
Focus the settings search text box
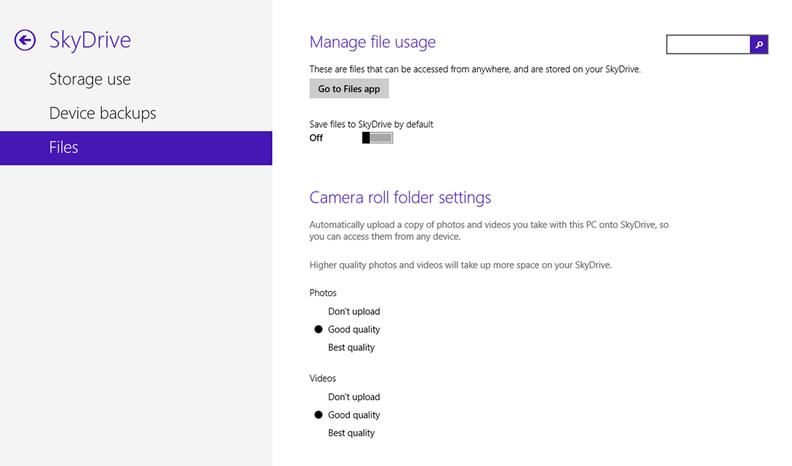click(708, 44)
